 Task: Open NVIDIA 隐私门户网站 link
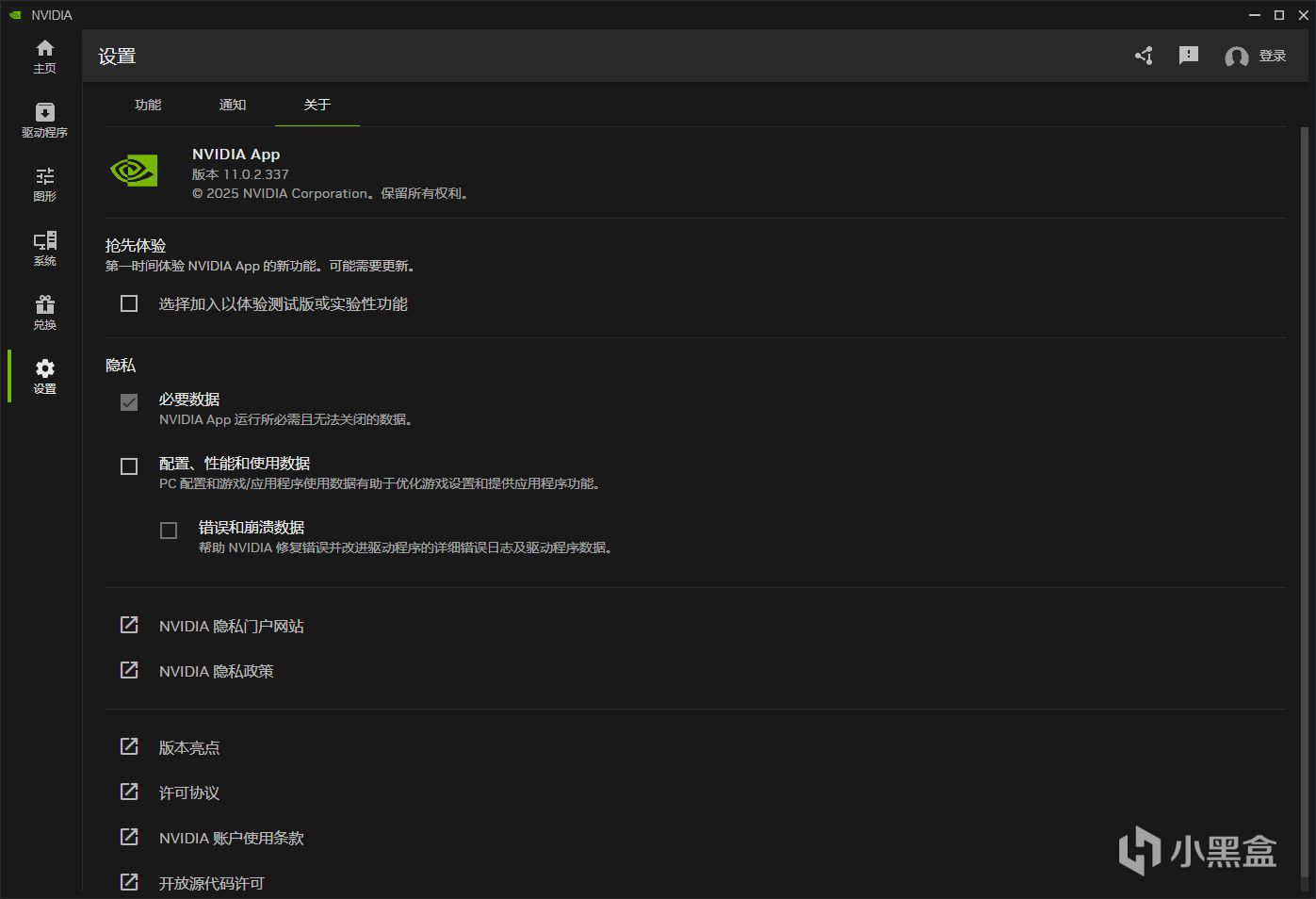click(x=232, y=626)
